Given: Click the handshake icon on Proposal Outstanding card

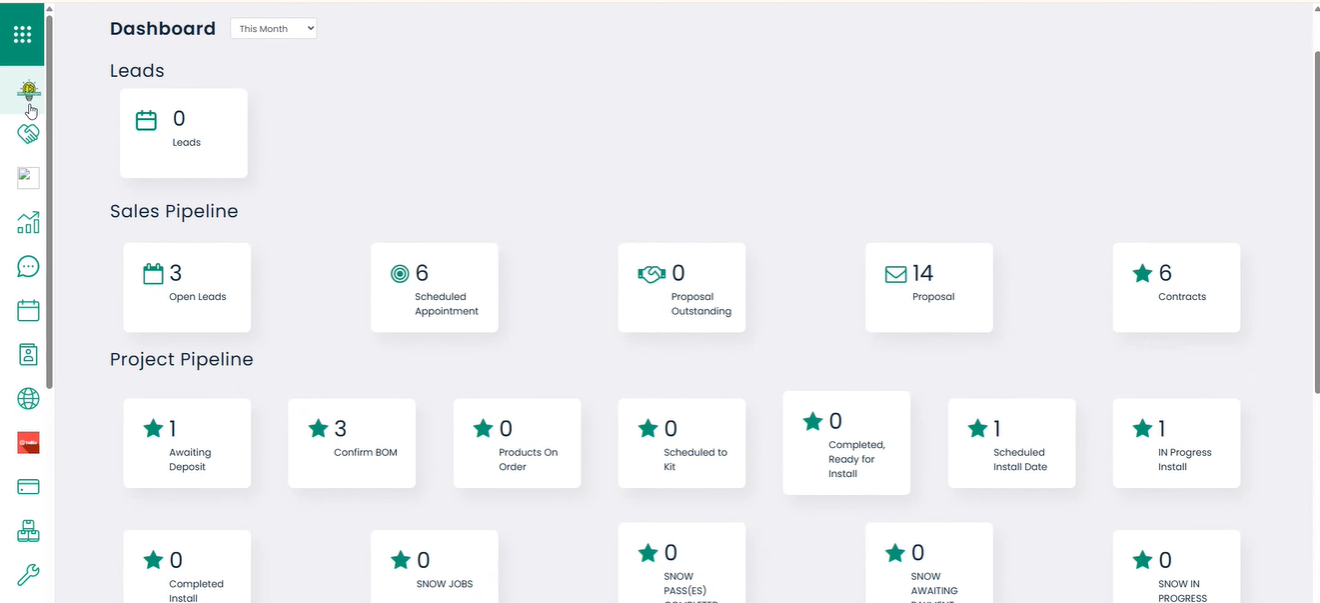Looking at the screenshot, I should click(651, 273).
